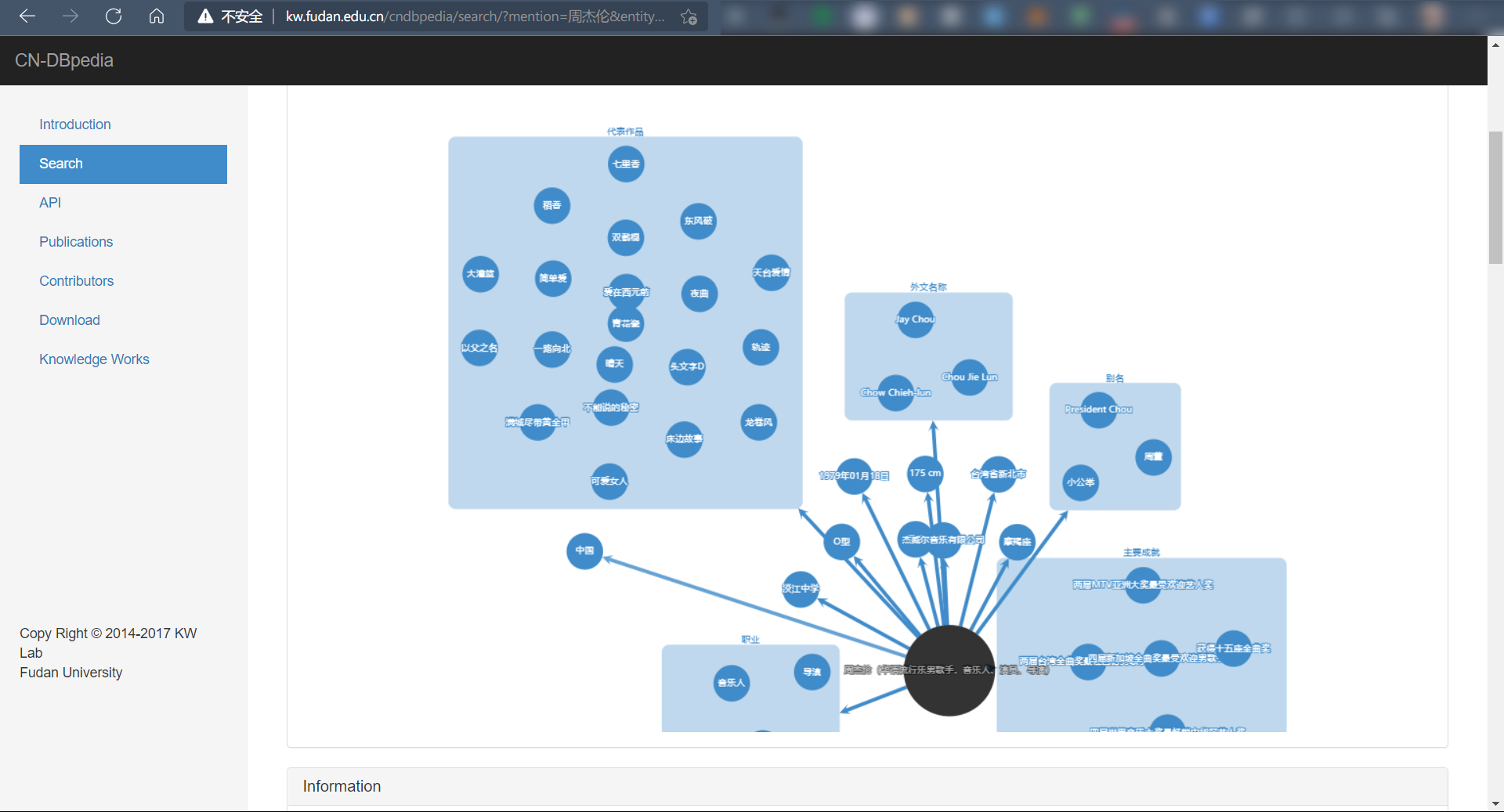1504x812 pixels.
Task: Click the 两届MTV亚洲大奖最受欢迎艺人奖 node
Action: click(1143, 585)
